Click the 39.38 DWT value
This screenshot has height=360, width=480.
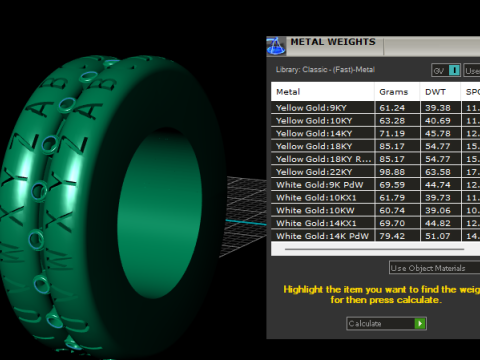click(x=438, y=108)
